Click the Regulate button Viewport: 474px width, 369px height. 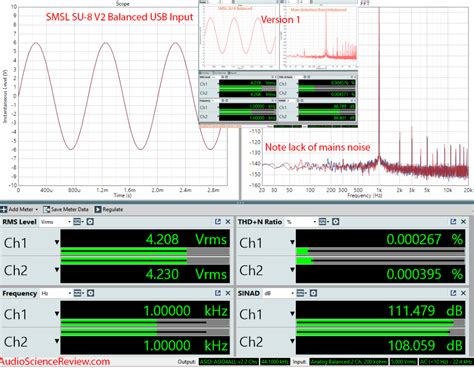click(109, 209)
